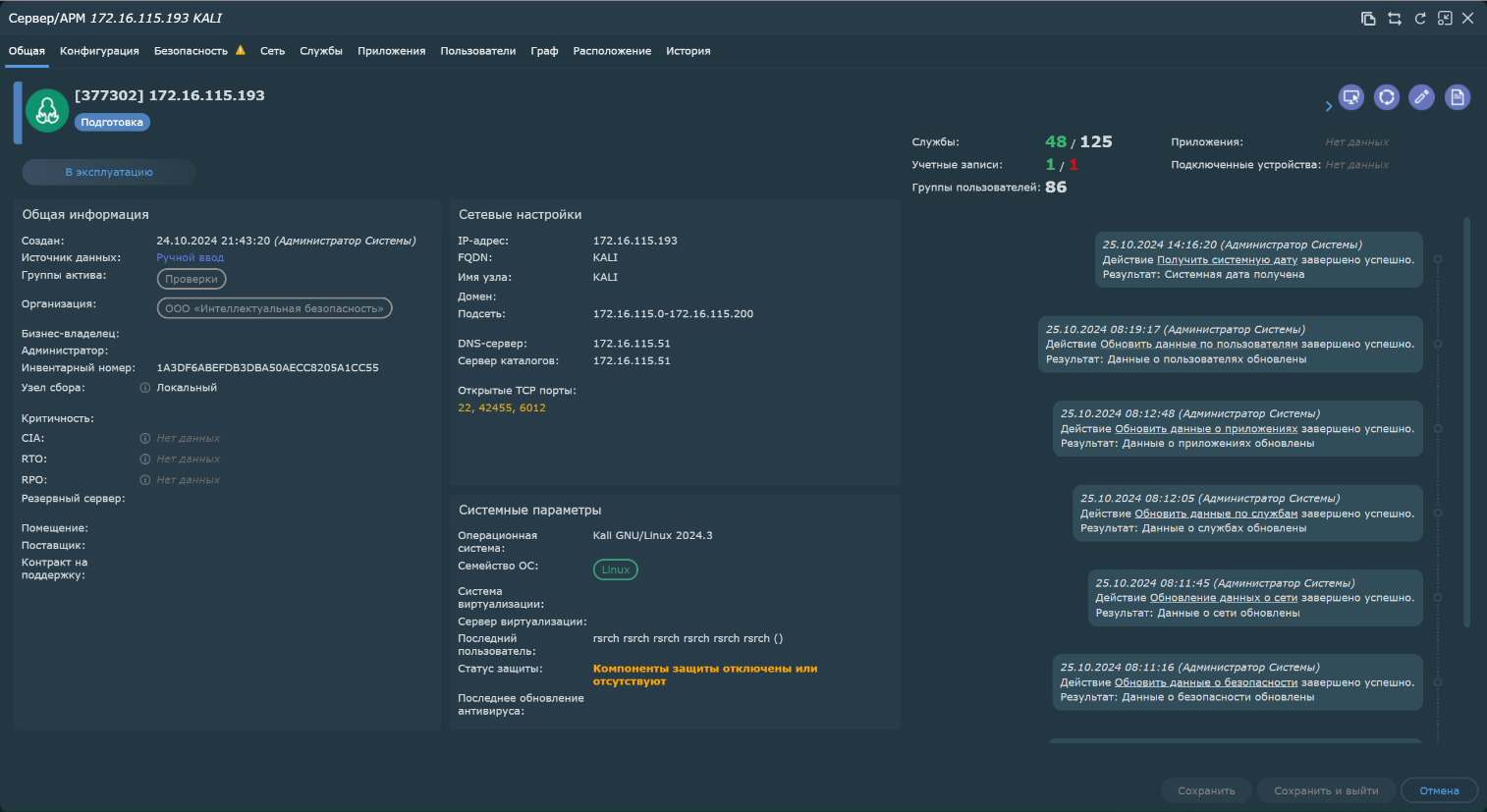The image size is (1487, 812).
Task: Go to the Сеть tab
Action: pyautogui.click(x=272, y=51)
